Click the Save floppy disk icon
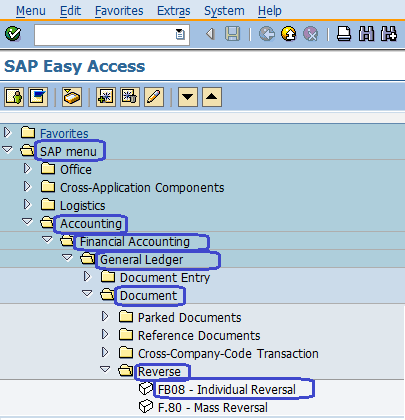This screenshot has width=405, height=420. (x=232, y=34)
